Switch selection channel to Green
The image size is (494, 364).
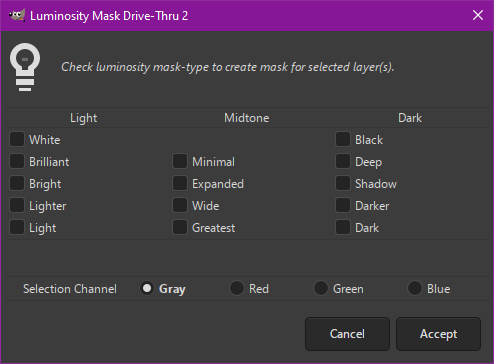321,288
